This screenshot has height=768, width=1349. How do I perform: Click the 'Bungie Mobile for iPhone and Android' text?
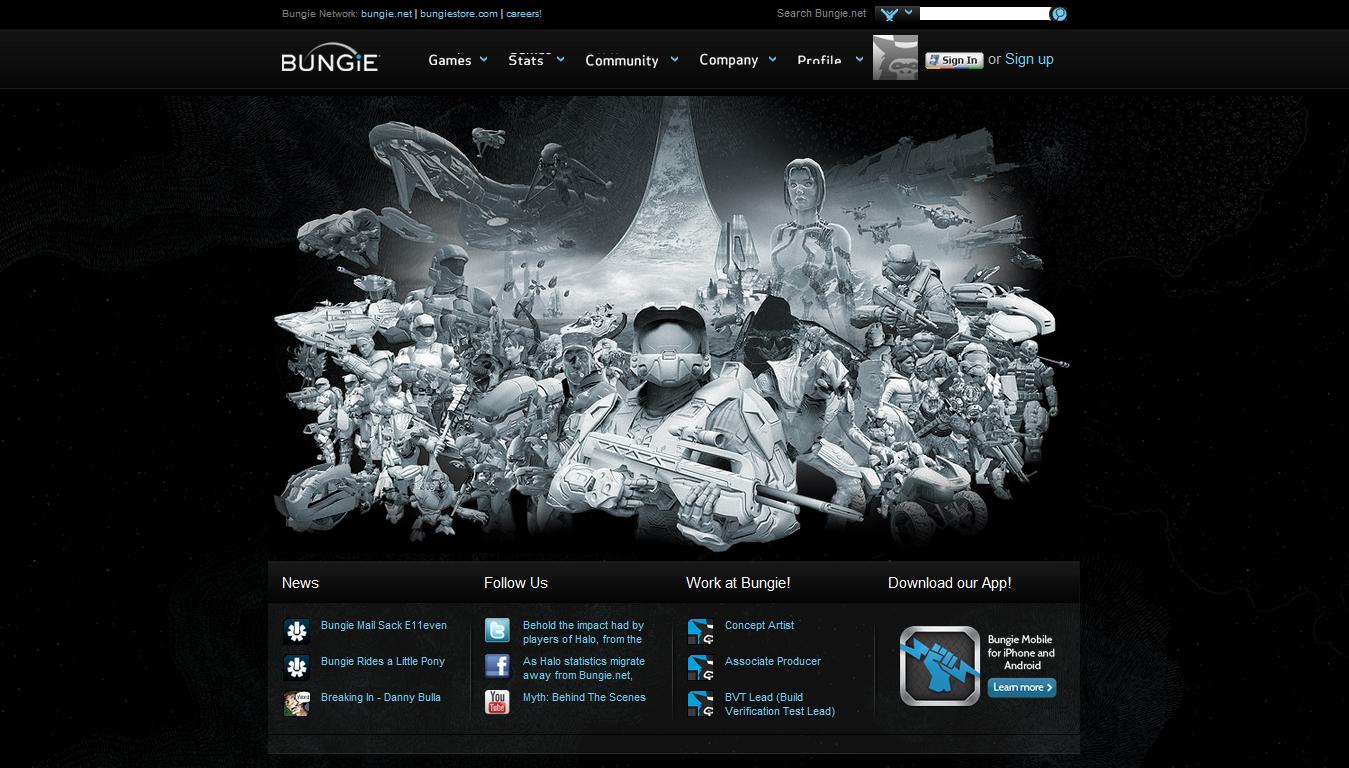(1021, 652)
